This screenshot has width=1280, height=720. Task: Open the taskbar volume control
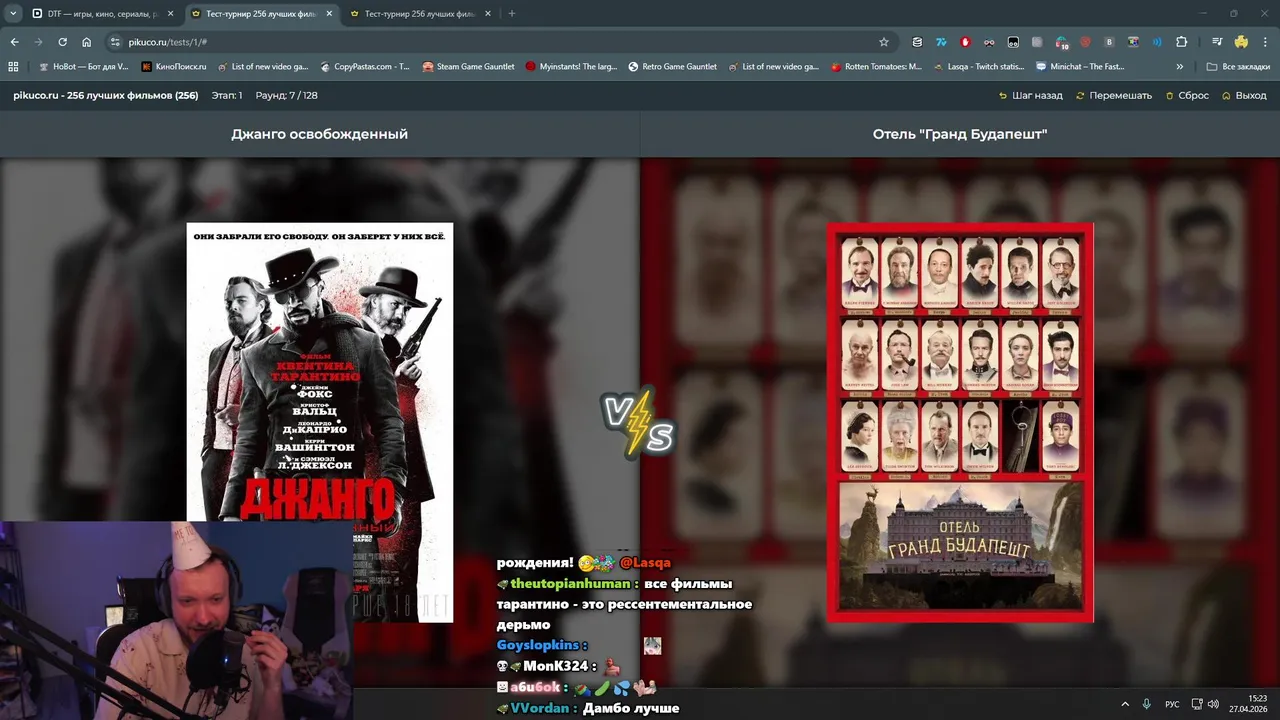point(1213,704)
